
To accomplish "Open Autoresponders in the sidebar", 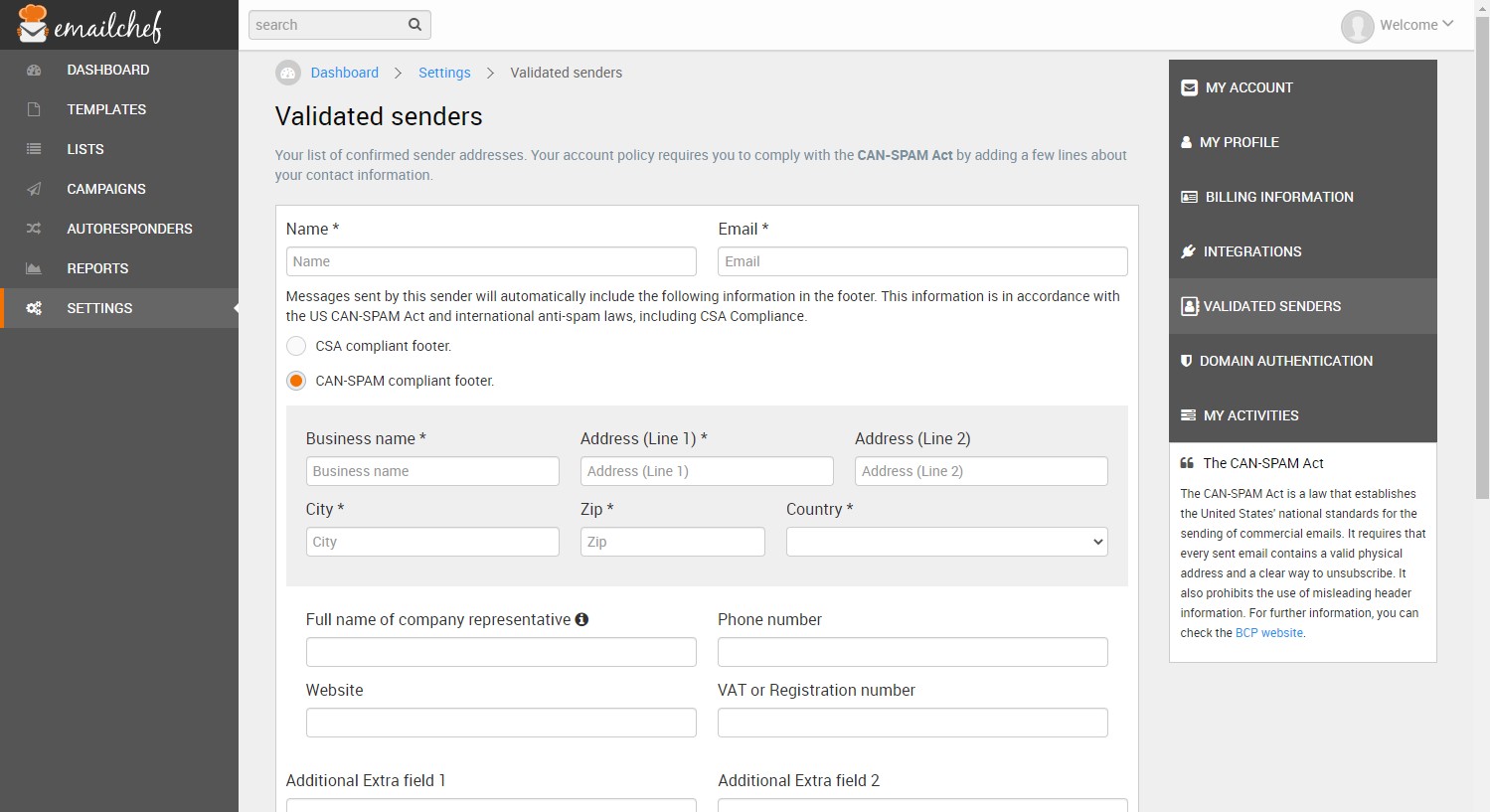I will (x=119, y=229).
